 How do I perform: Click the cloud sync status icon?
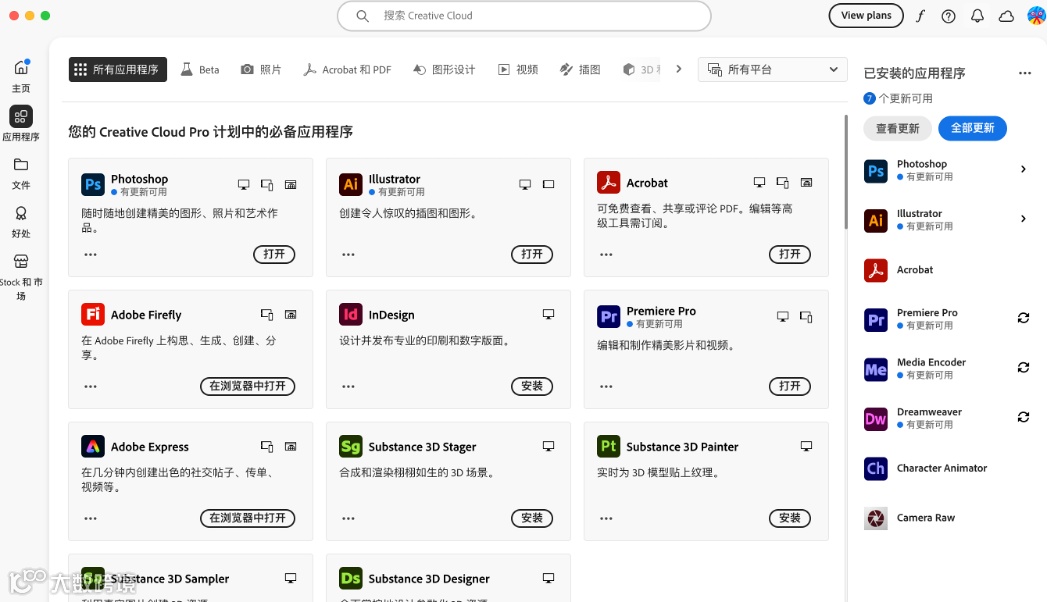(1006, 16)
